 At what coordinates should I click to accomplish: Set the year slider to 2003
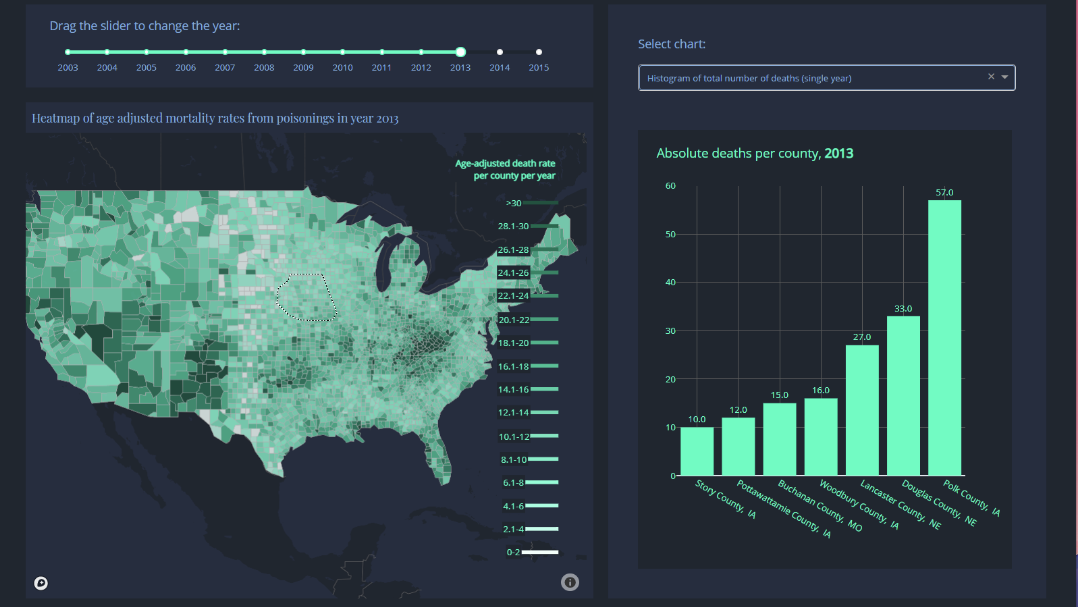(x=68, y=52)
